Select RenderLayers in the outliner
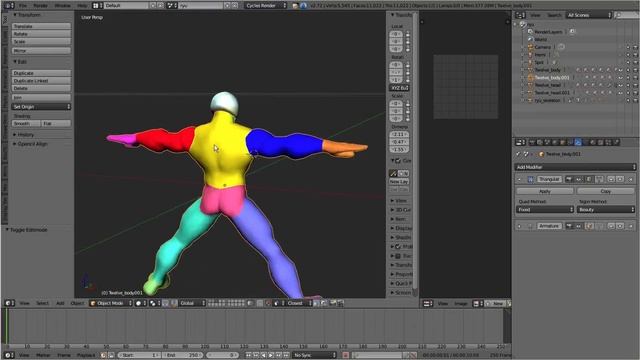 pyautogui.click(x=548, y=32)
